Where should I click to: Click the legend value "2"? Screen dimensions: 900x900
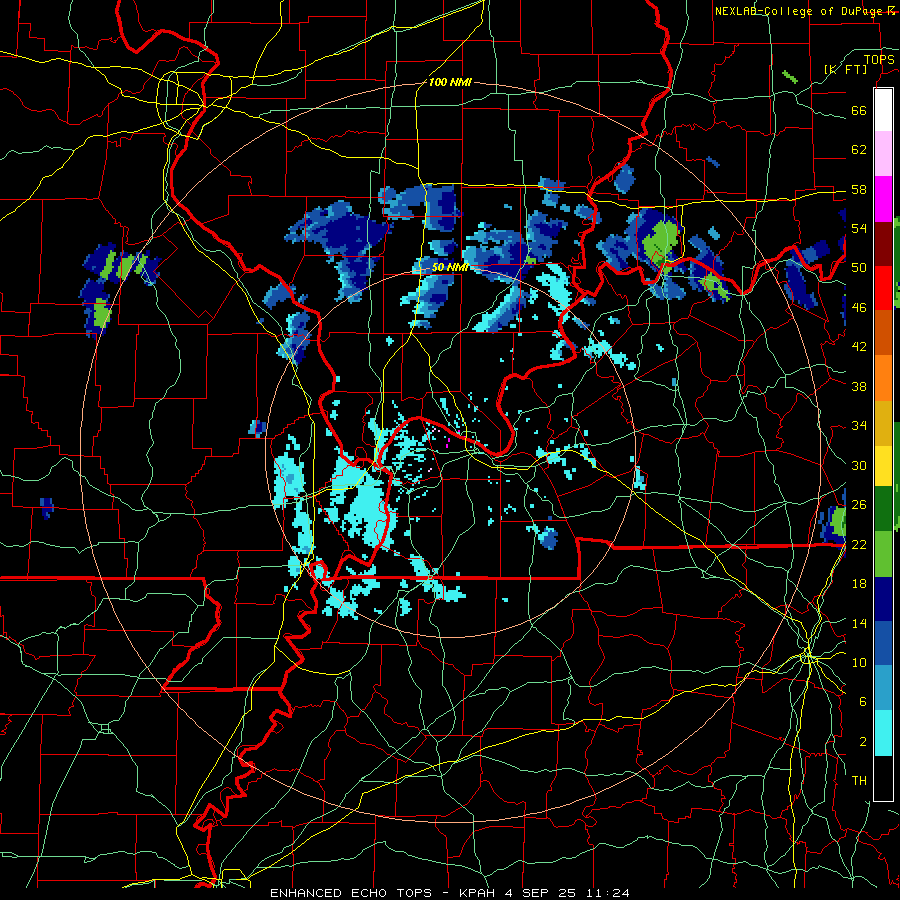click(862, 742)
